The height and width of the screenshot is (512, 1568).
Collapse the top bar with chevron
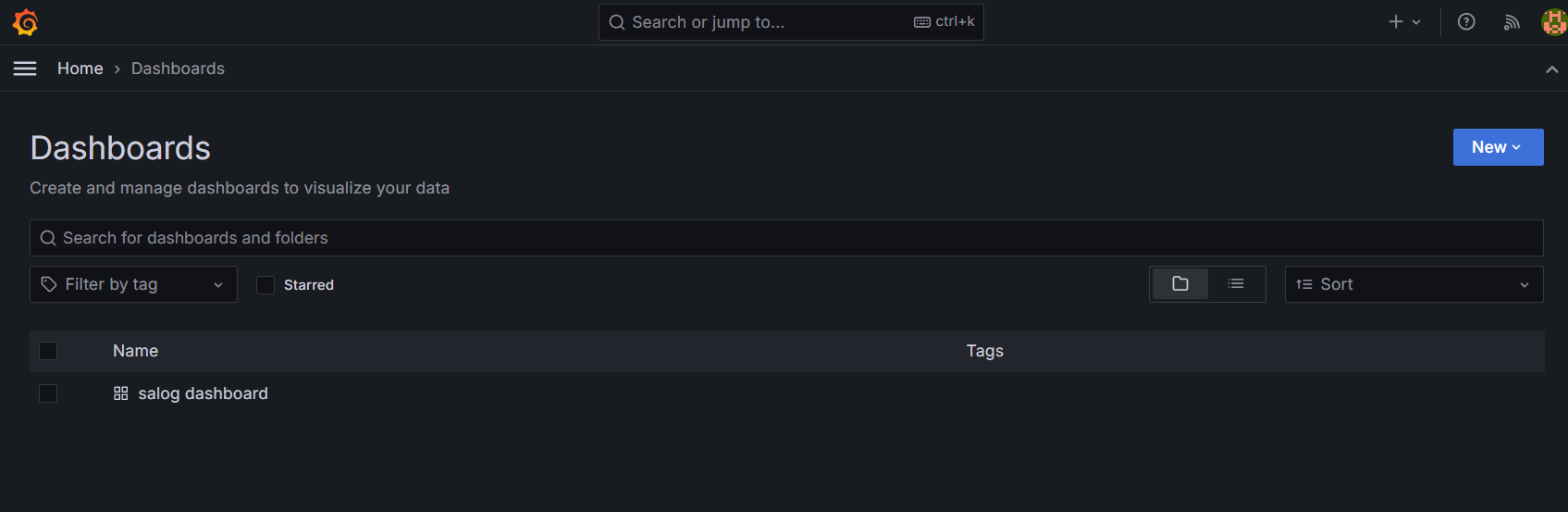coord(1551,69)
